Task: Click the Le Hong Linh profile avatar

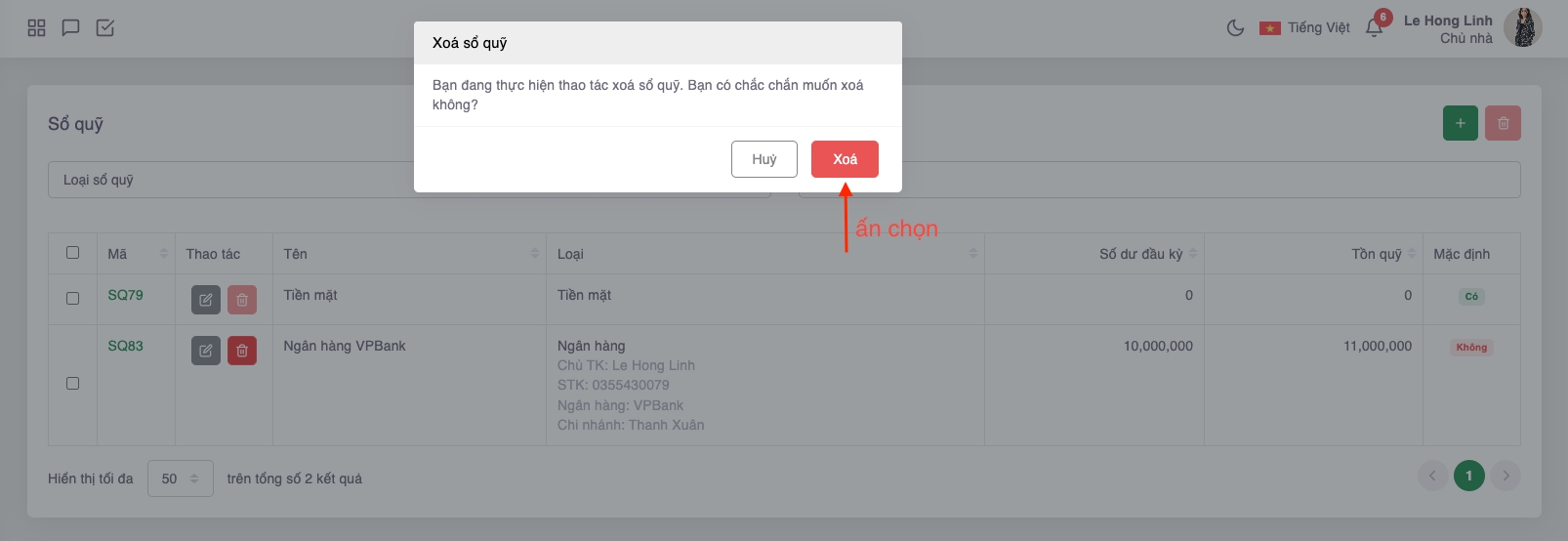Action: pos(1522,28)
